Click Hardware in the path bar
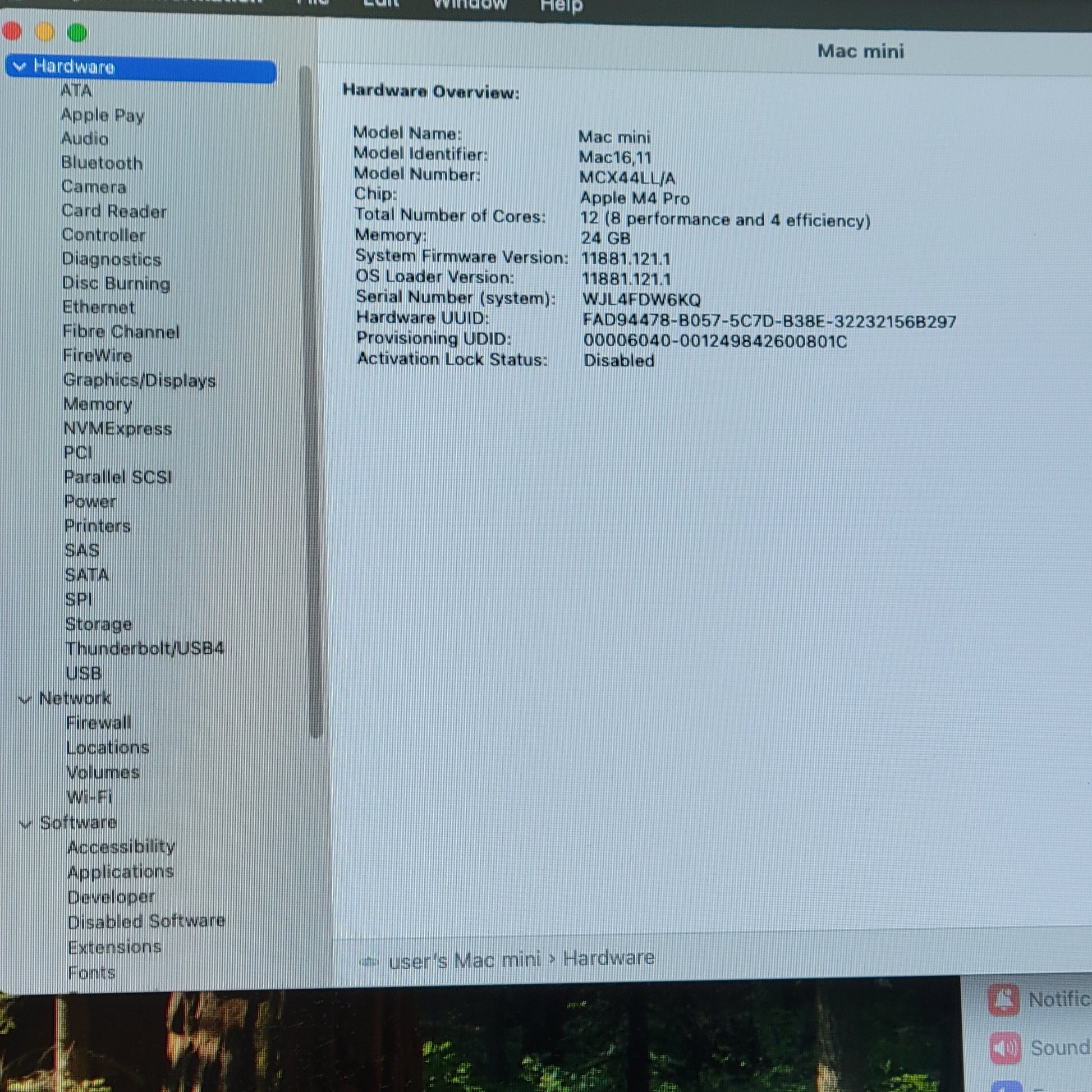1092x1092 pixels. [x=609, y=958]
